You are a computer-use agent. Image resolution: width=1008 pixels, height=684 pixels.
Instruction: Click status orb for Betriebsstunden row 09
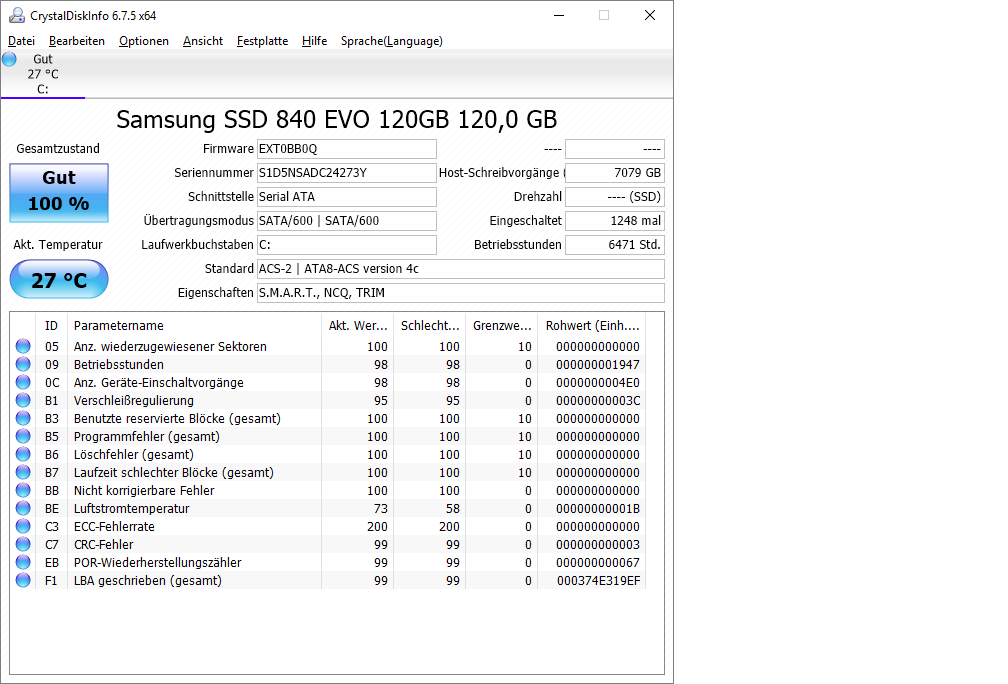point(23,364)
